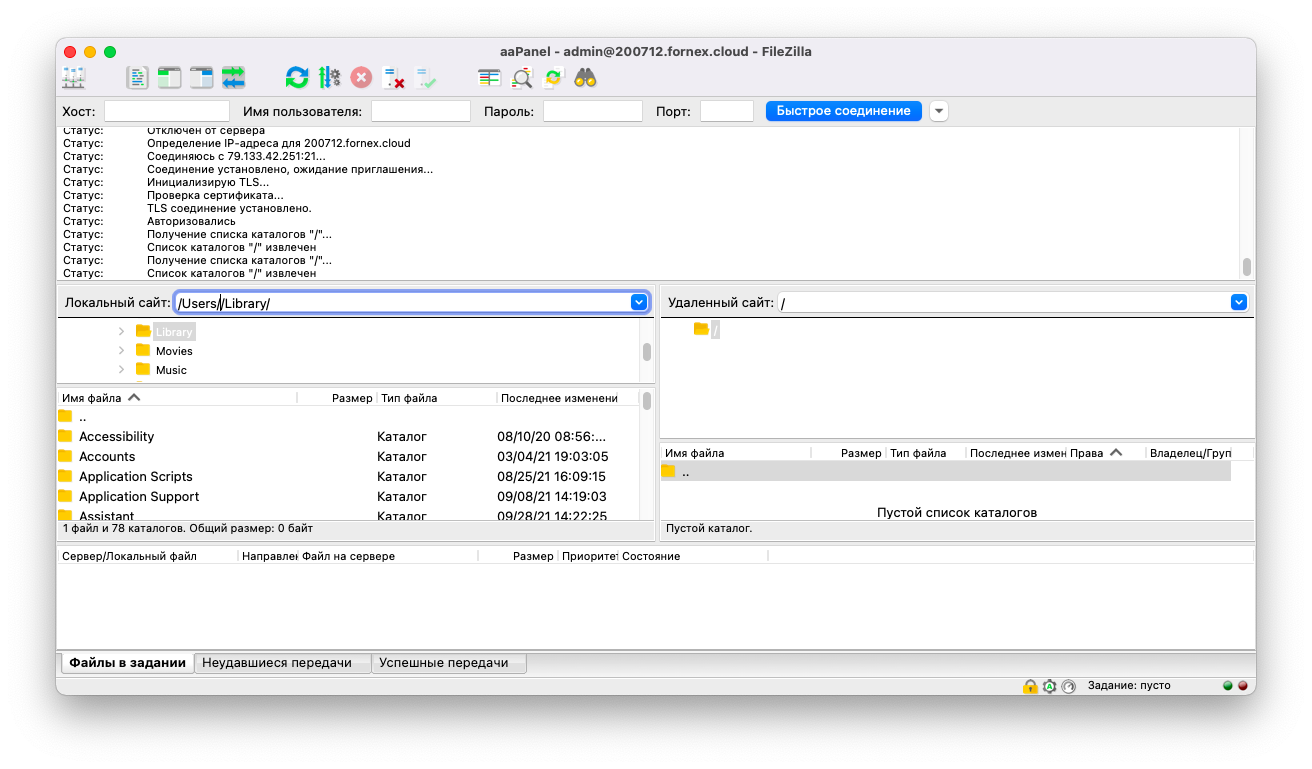Click the speed limits gauge icon
Image resolution: width=1312 pixels, height=769 pixels.
[1068, 686]
